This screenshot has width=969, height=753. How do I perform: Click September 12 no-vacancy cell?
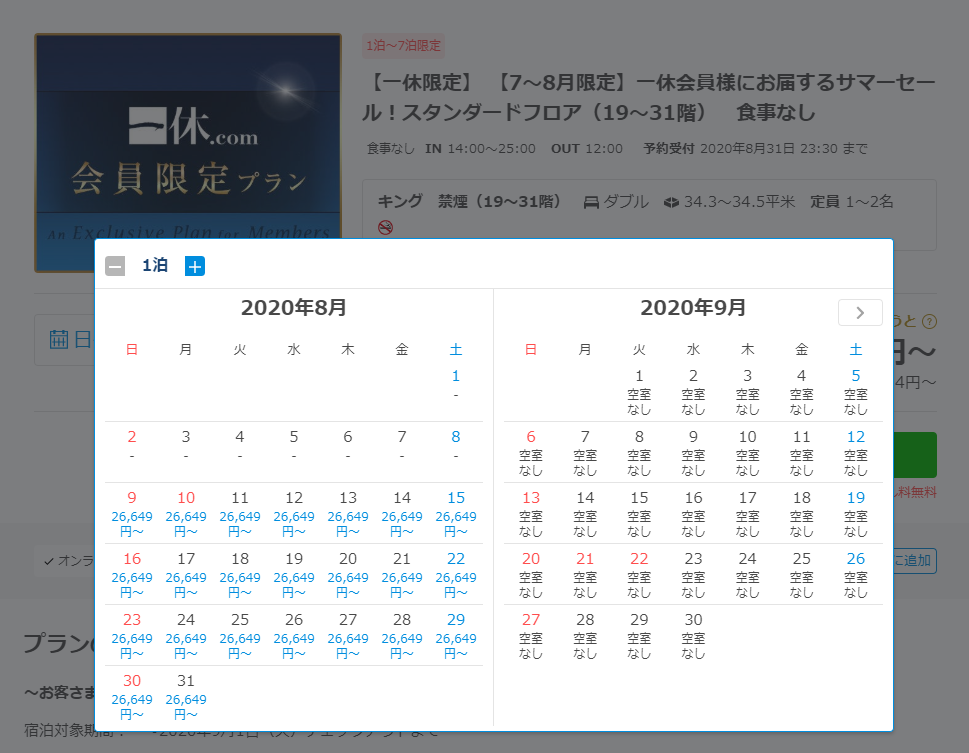(x=855, y=453)
